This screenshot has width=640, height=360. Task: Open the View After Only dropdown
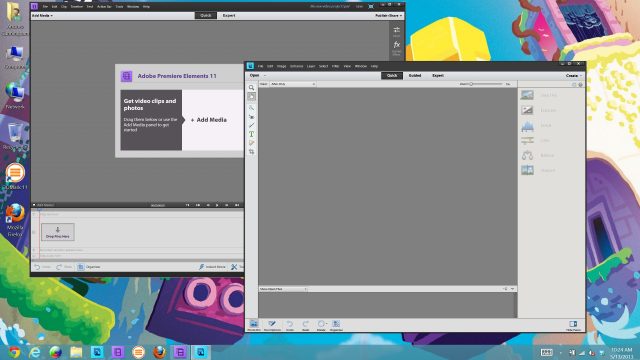point(292,84)
